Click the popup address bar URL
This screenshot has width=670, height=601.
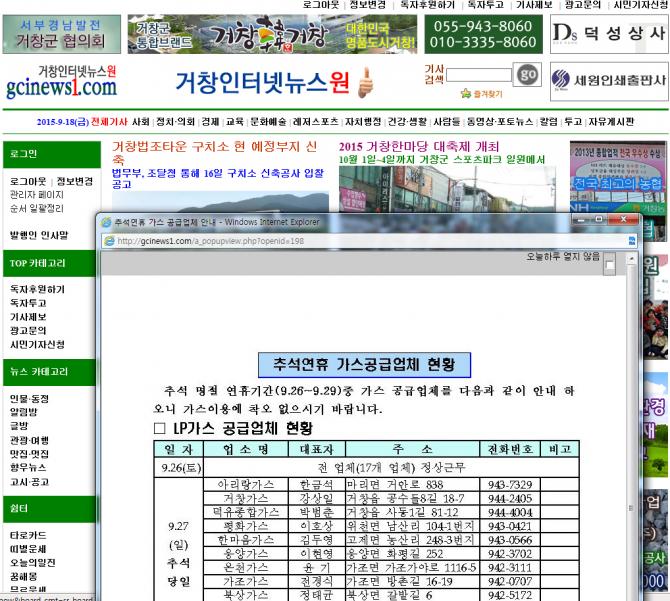pos(211,241)
